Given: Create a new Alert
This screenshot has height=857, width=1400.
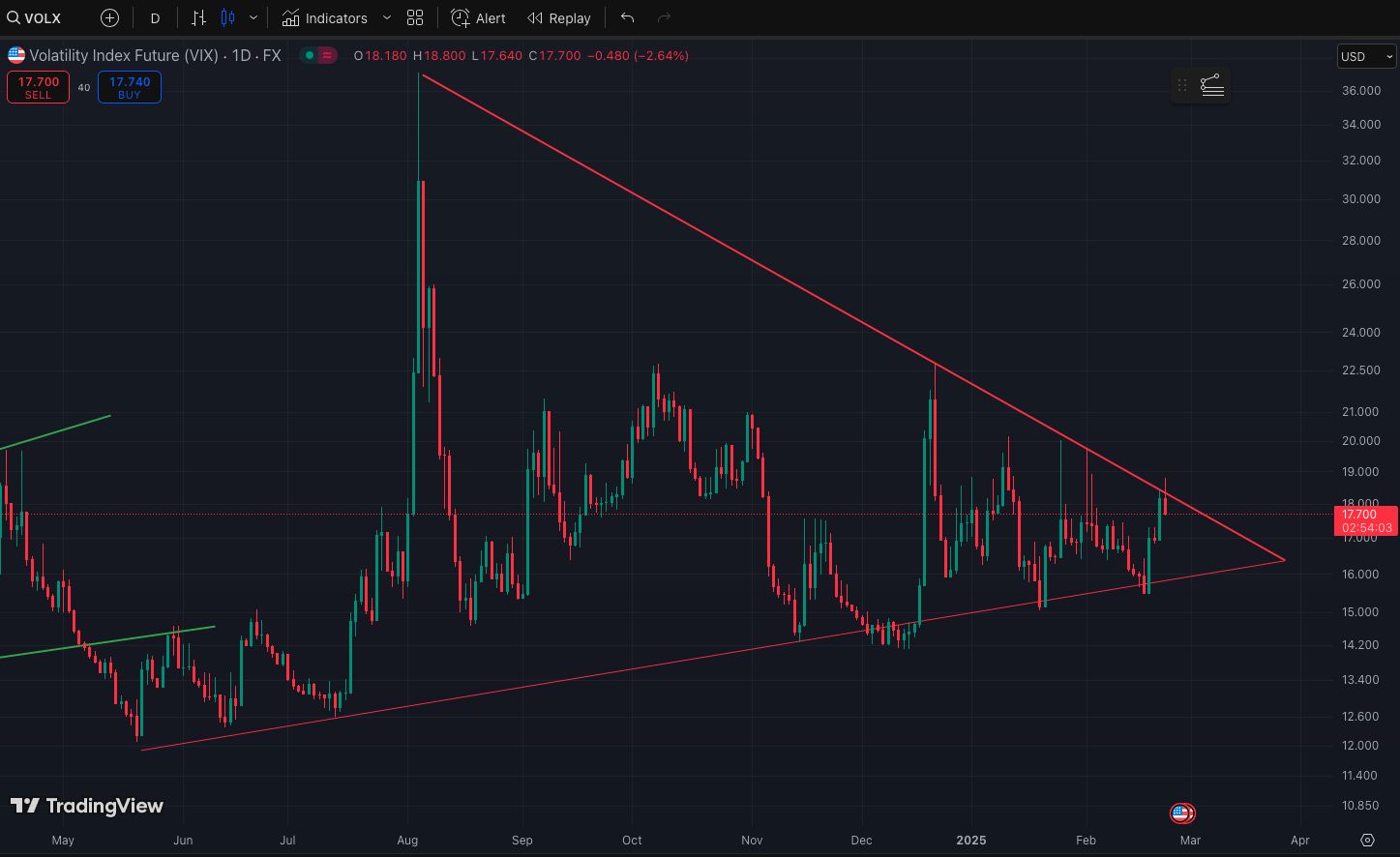Looking at the screenshot, I should [x=479, y=18].
